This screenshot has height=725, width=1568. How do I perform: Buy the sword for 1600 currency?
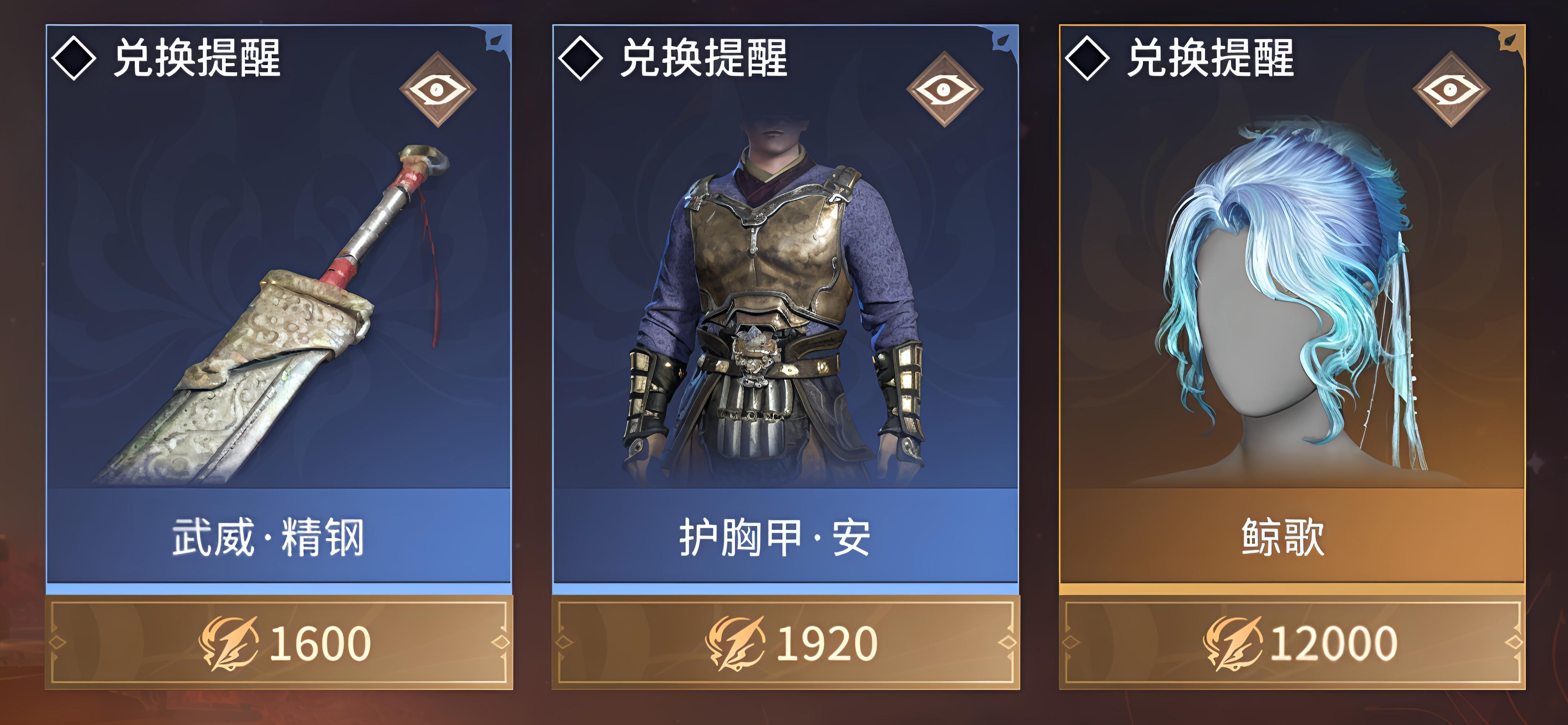pos(279,643)
